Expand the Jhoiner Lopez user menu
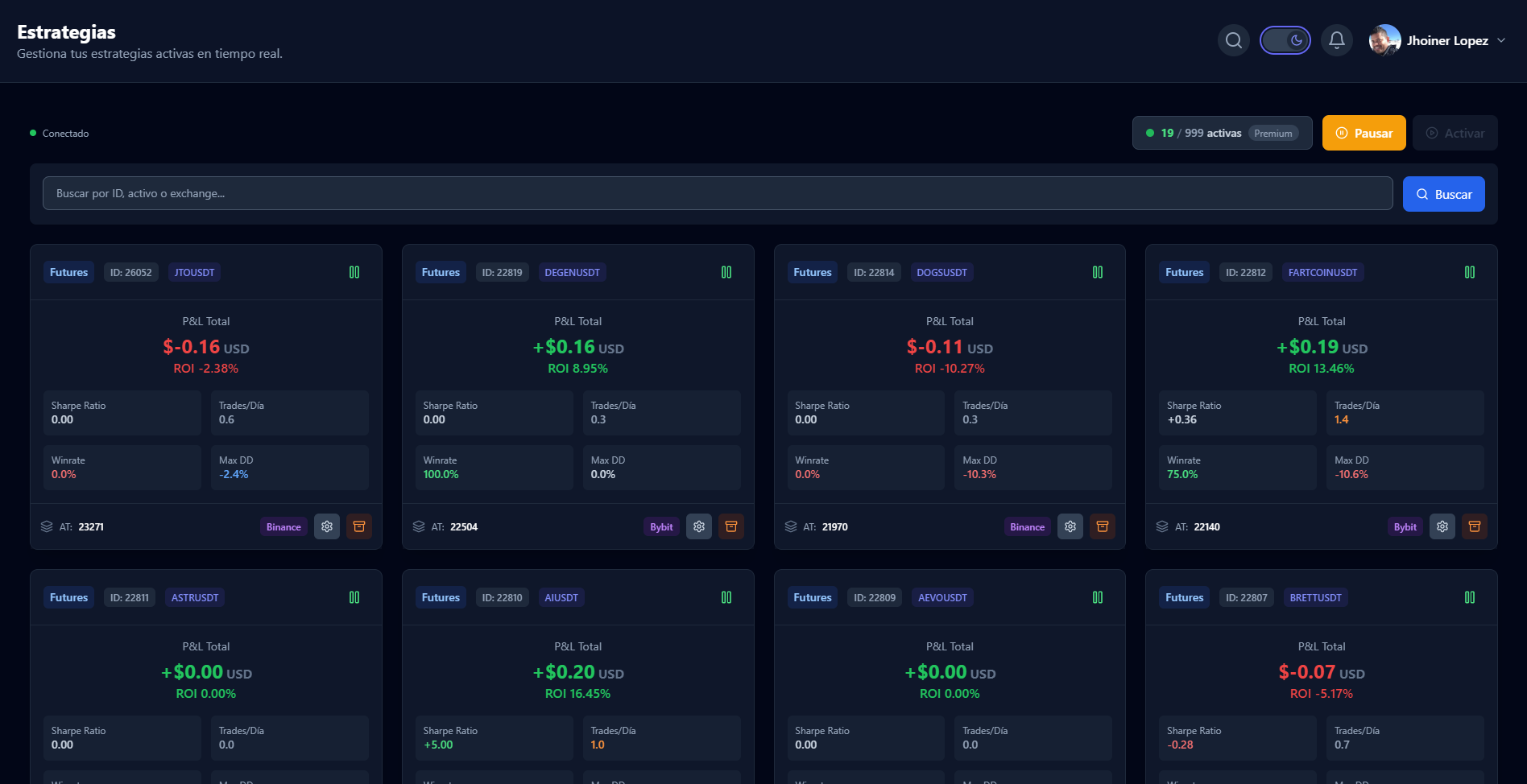1527x784 pixels. [x=1500, y=40]
